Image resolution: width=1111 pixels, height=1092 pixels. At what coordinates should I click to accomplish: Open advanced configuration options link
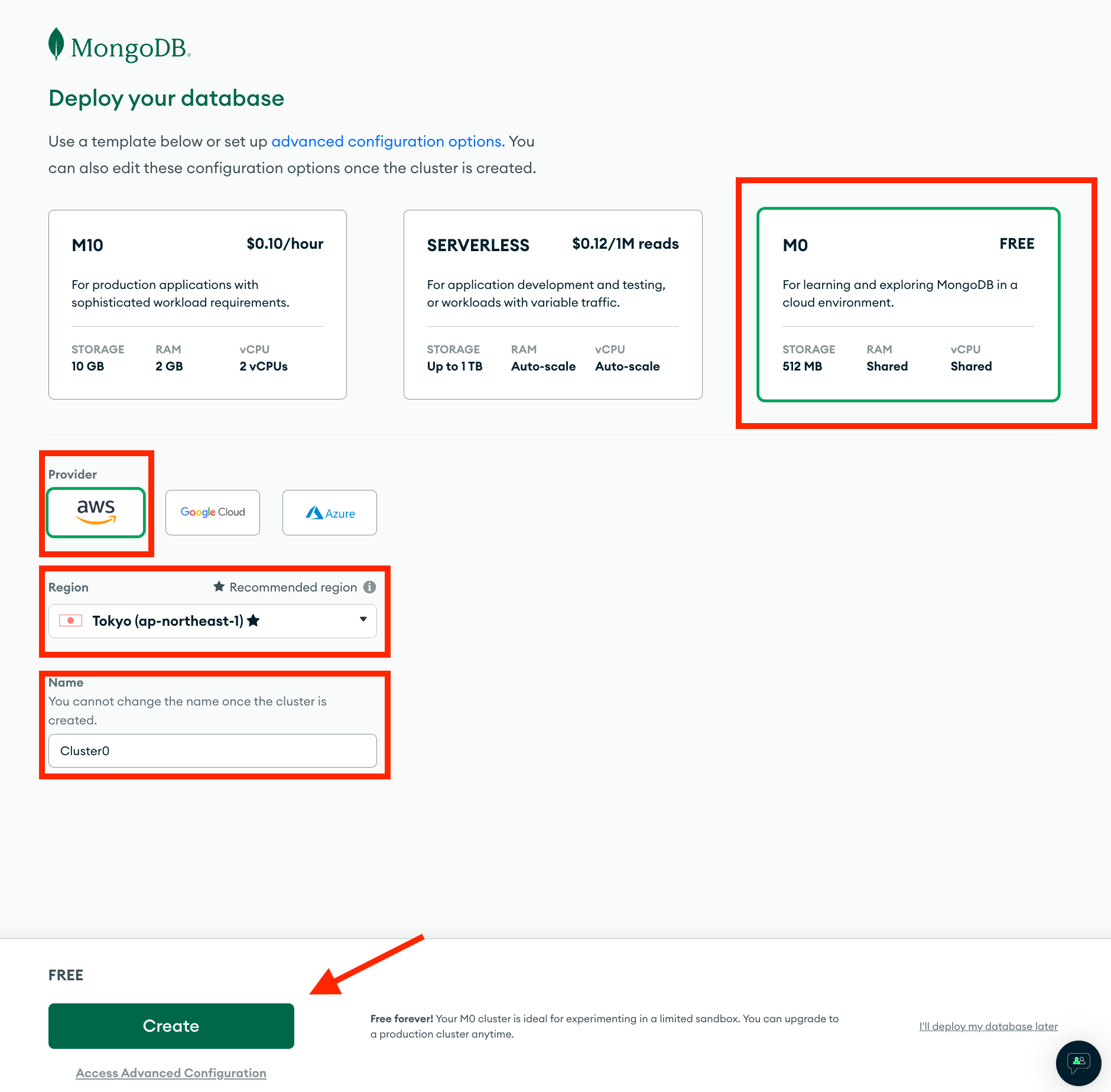pyautogui.click(x=388, y=141)
